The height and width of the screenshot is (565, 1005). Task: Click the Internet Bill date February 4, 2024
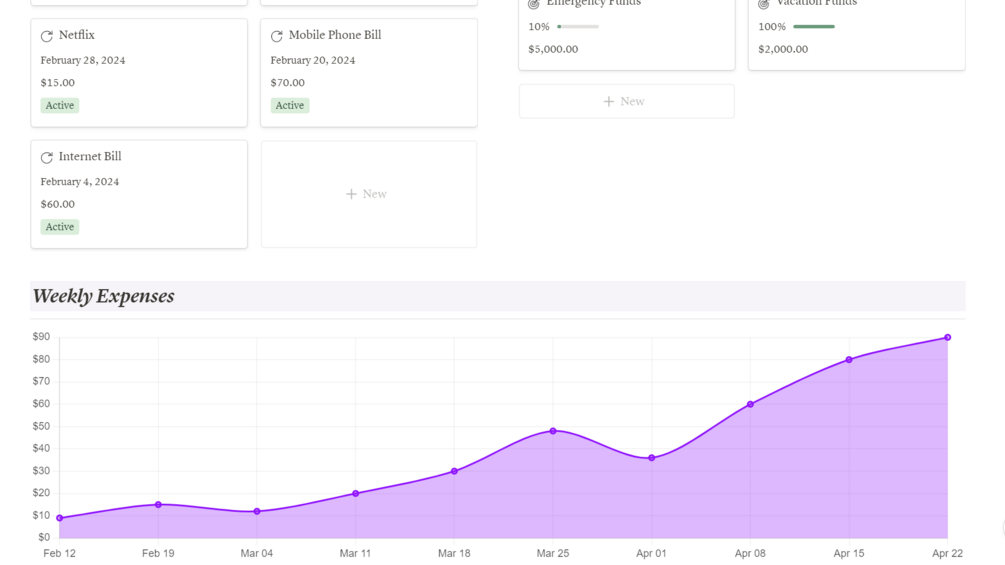(79, 182)
